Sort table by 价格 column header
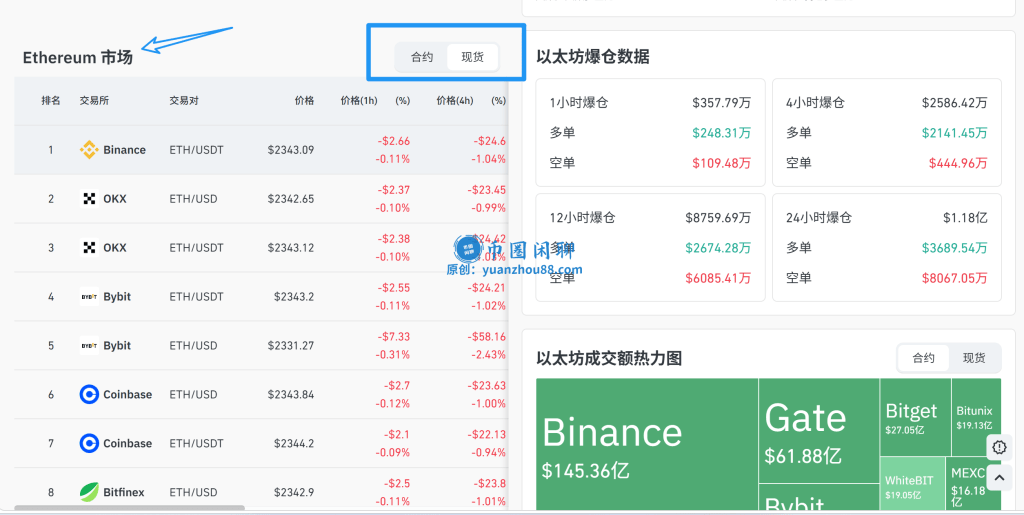 pyautogui.click(x=304, y=101)
